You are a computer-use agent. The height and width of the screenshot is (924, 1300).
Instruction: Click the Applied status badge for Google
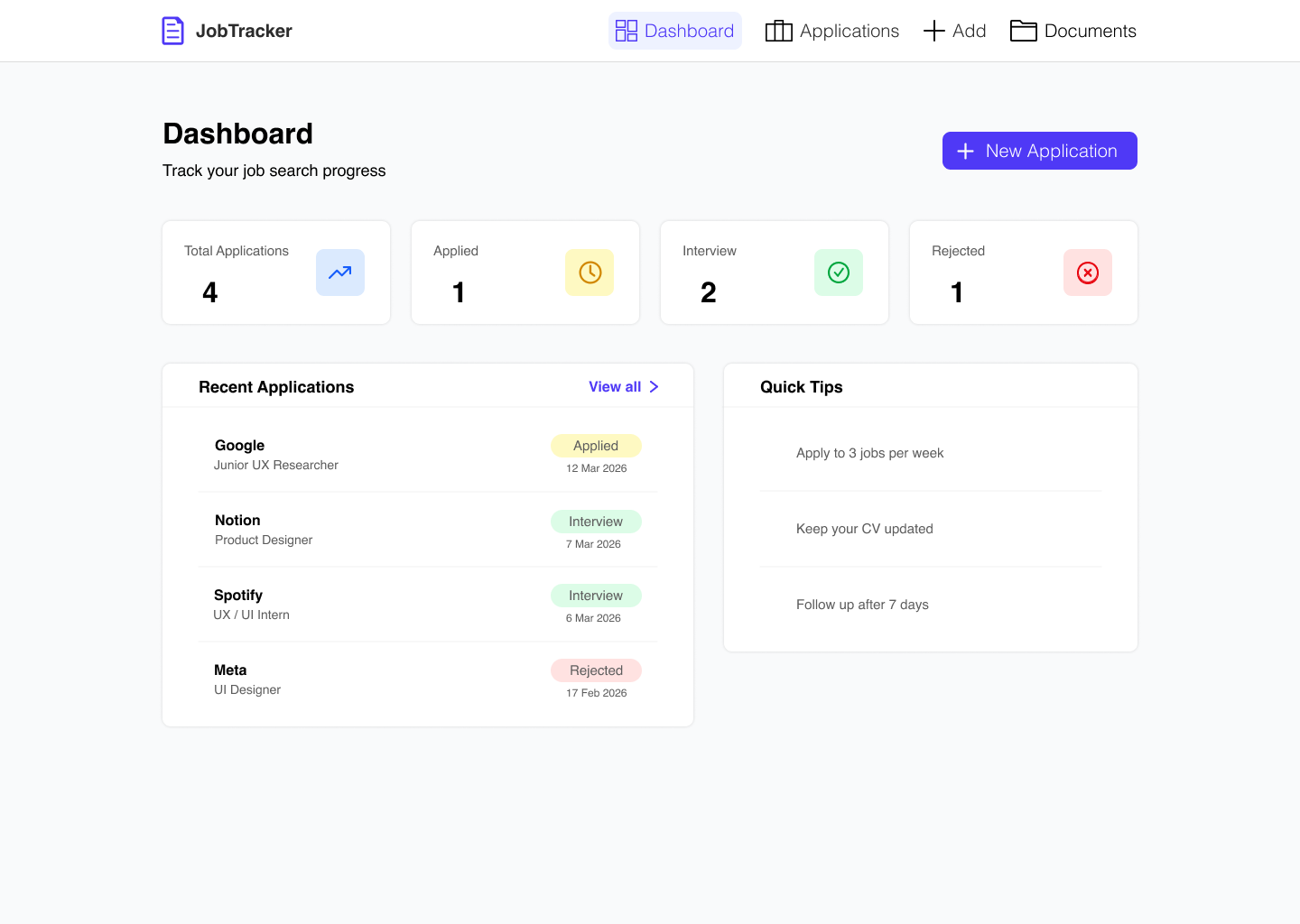point(596,446)
